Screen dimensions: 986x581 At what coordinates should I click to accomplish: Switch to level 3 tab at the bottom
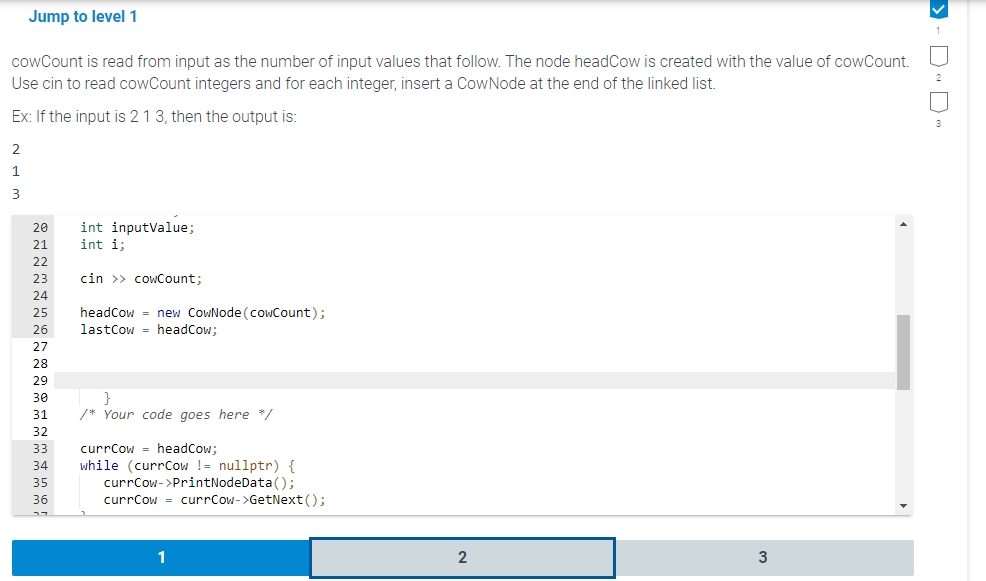[762, 558]
